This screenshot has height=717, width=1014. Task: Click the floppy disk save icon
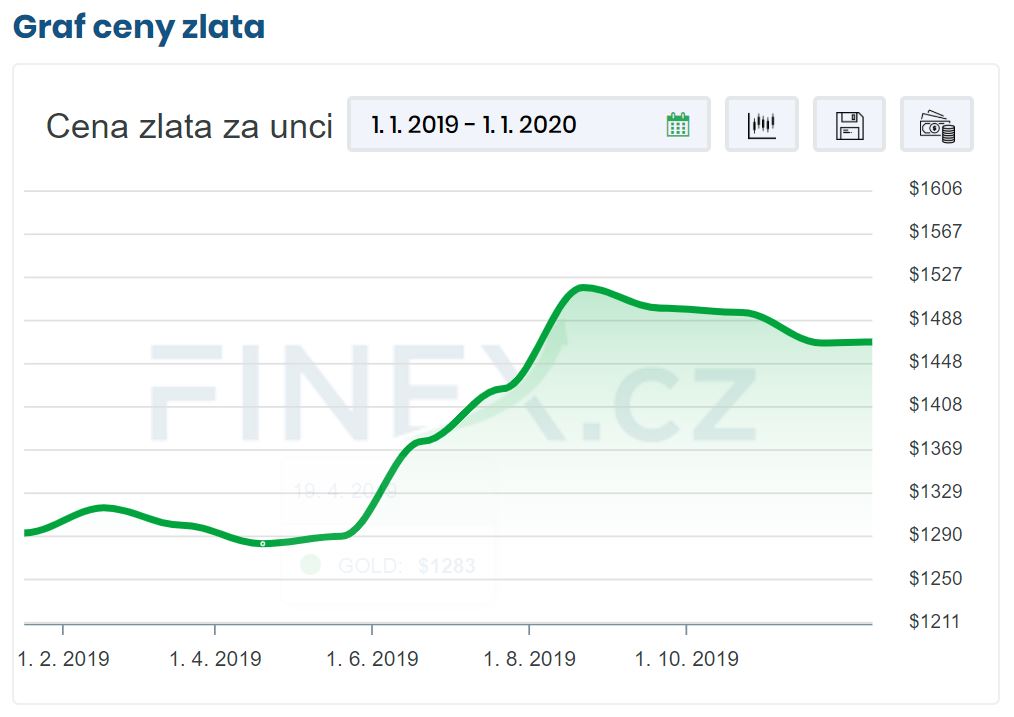pos(849,125)
